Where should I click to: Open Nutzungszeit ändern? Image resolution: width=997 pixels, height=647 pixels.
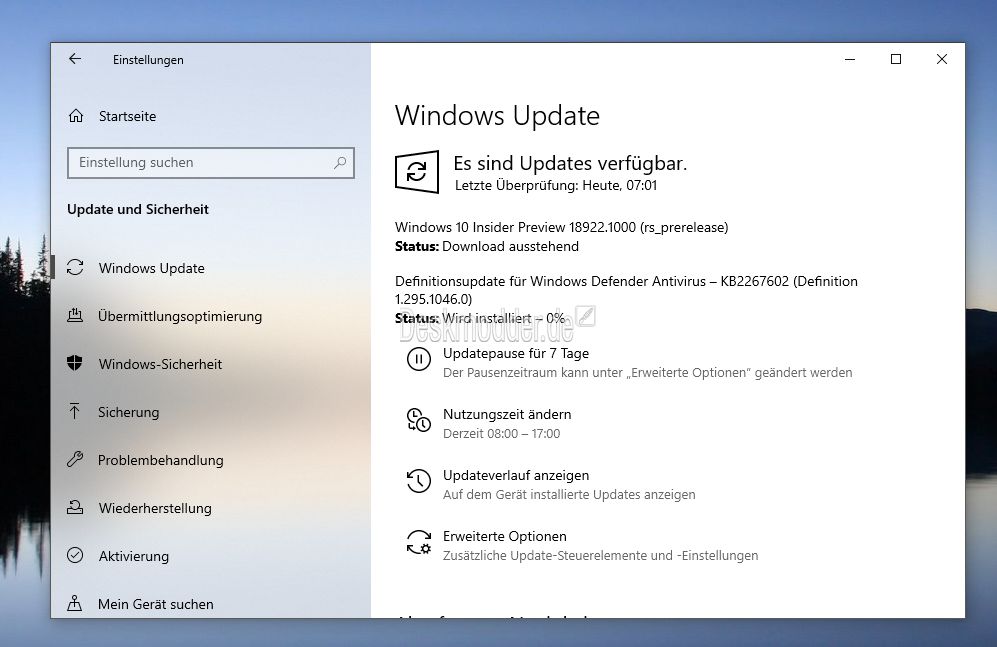pyautogui.click(x=507, y=414)
